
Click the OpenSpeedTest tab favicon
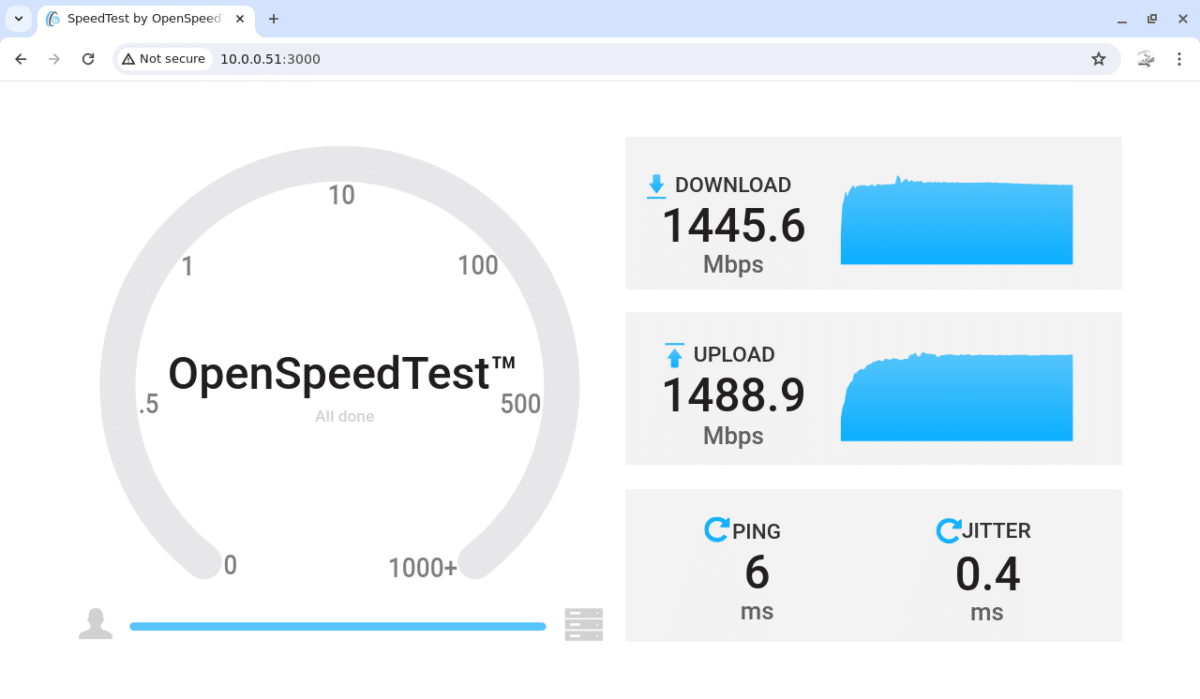(53, 19)
